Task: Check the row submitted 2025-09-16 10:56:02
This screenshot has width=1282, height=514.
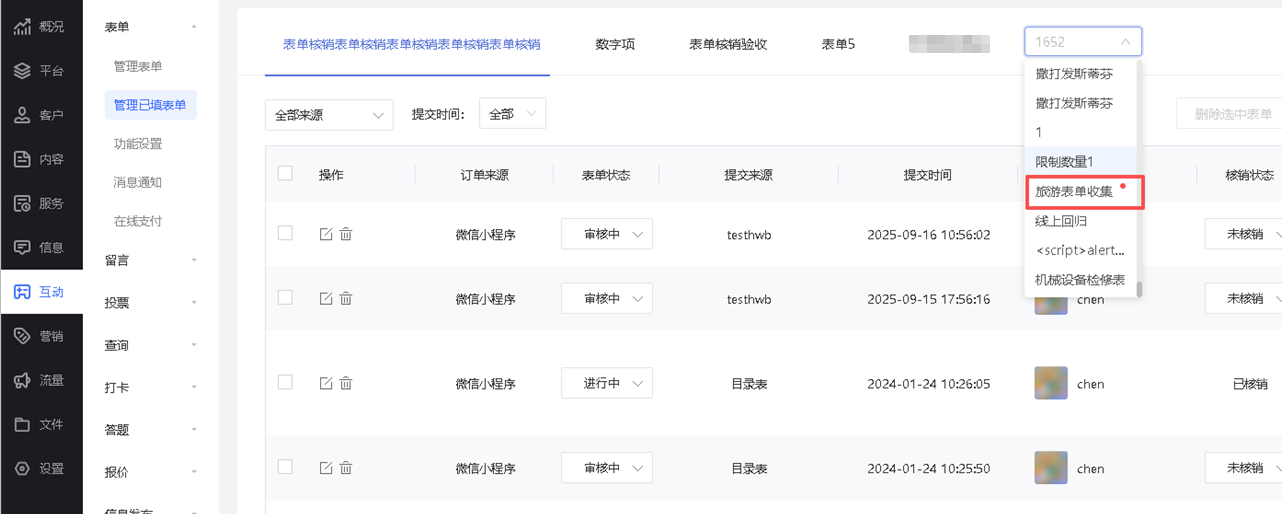Action: pos(285,233)
